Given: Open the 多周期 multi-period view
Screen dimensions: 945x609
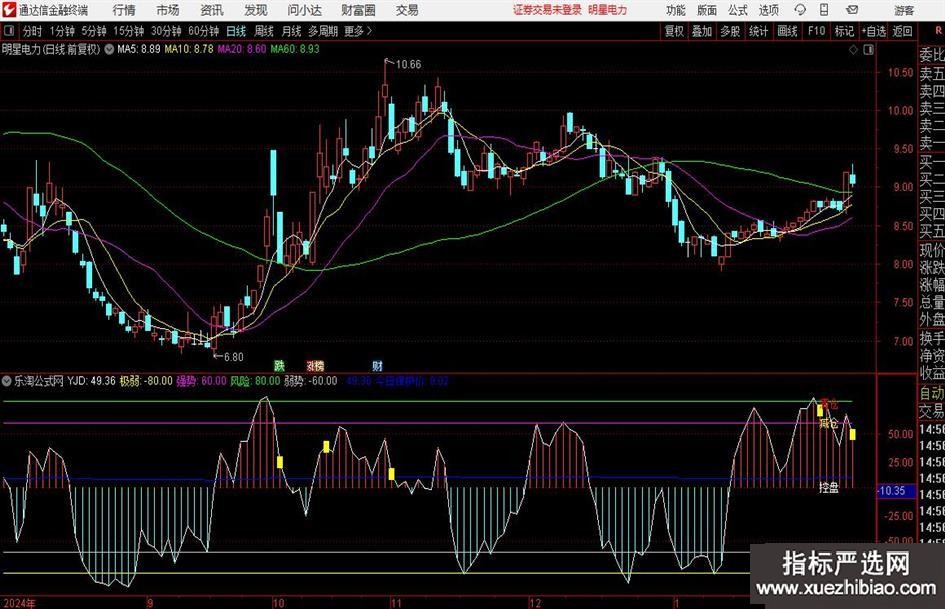Looking at the screenshot, I should (323, 31).
